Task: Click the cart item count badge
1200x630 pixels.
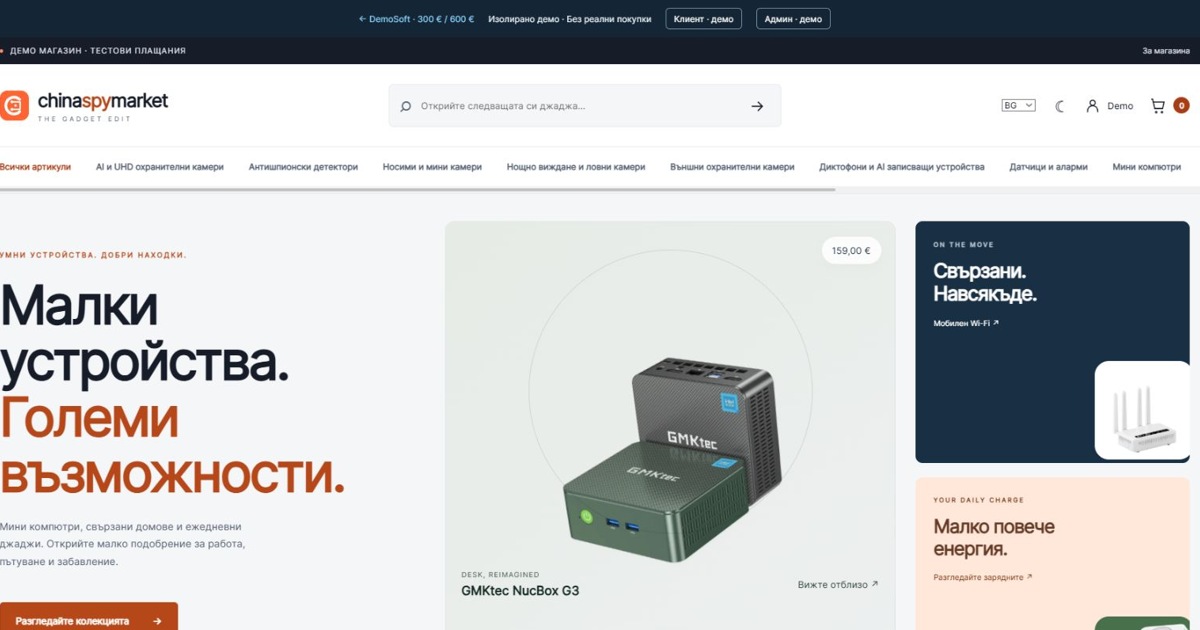Action: click(1181, 105)
